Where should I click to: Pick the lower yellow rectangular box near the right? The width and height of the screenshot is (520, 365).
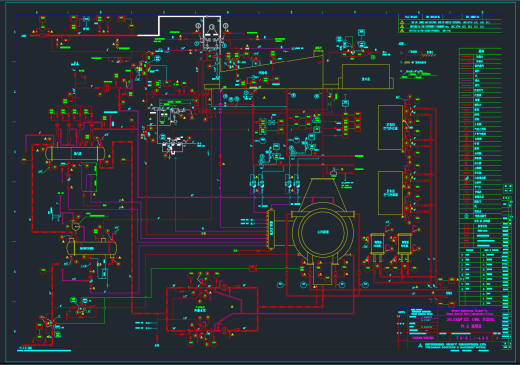pos(390,193)
